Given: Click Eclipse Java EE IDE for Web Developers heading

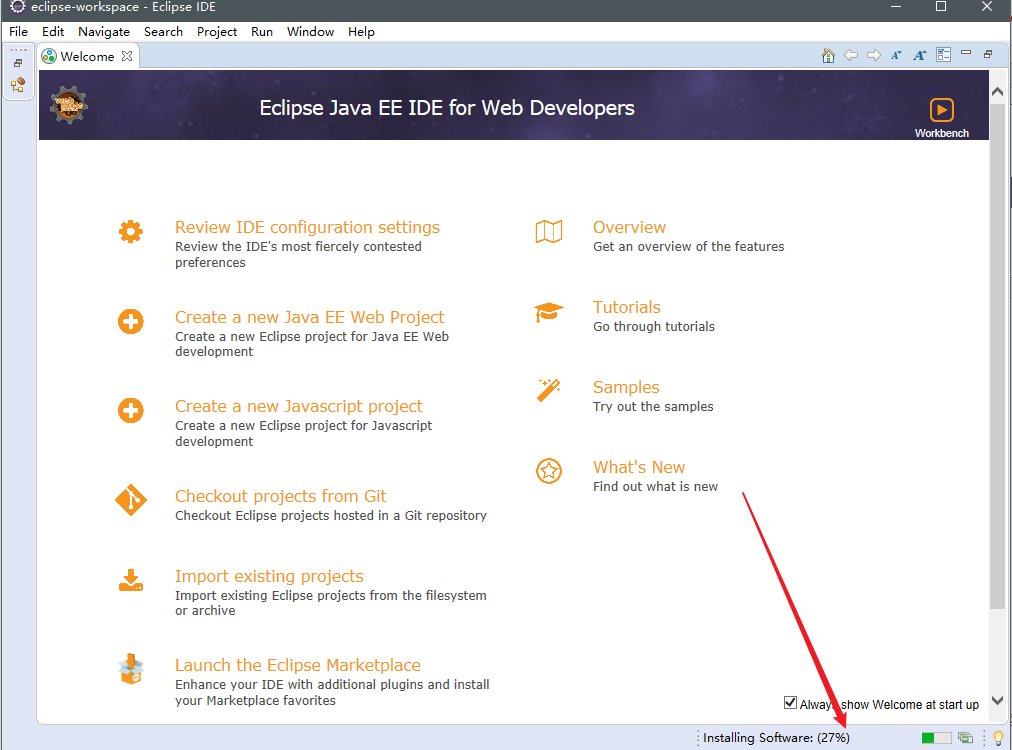Looking at the screenshot, I should point(447,108).
